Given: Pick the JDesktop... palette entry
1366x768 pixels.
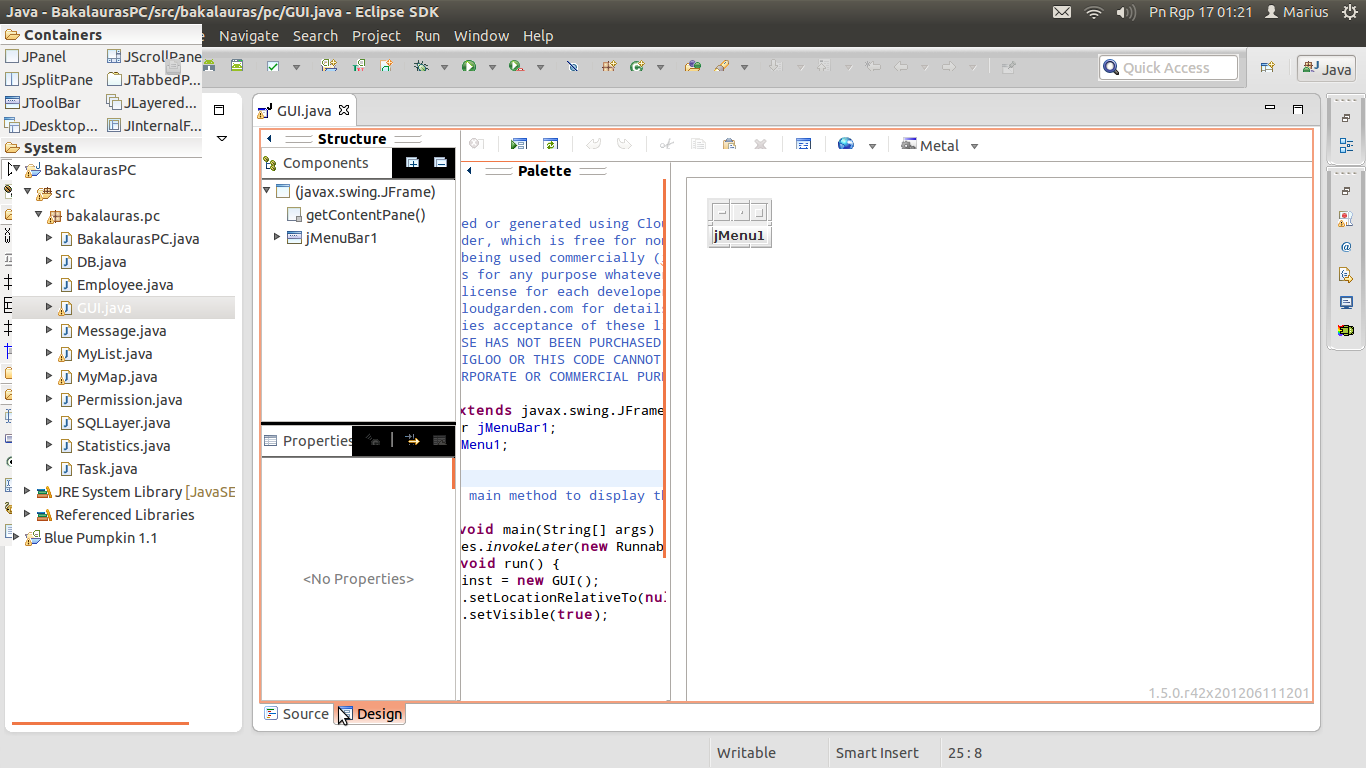Looking at the screenshot, I should point(51,126).
